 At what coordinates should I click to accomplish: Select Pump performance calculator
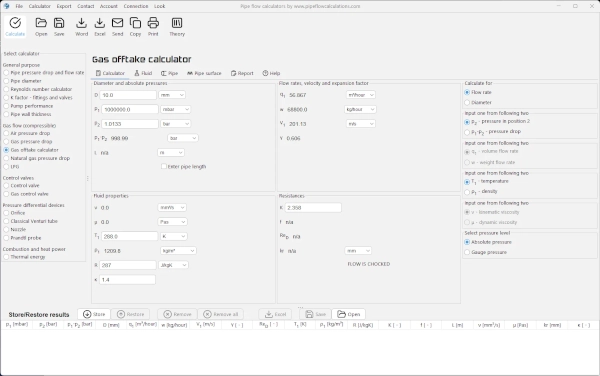coord(28,106)
